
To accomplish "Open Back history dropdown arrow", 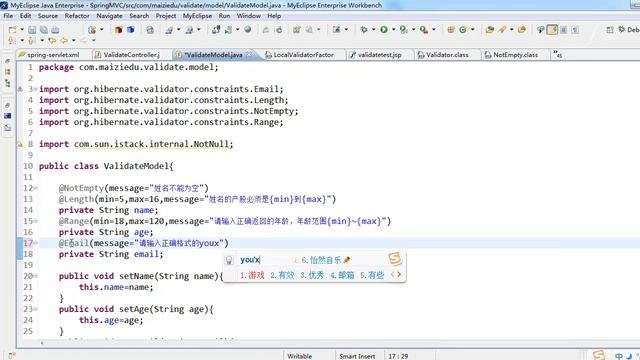I will pos(73,40).
